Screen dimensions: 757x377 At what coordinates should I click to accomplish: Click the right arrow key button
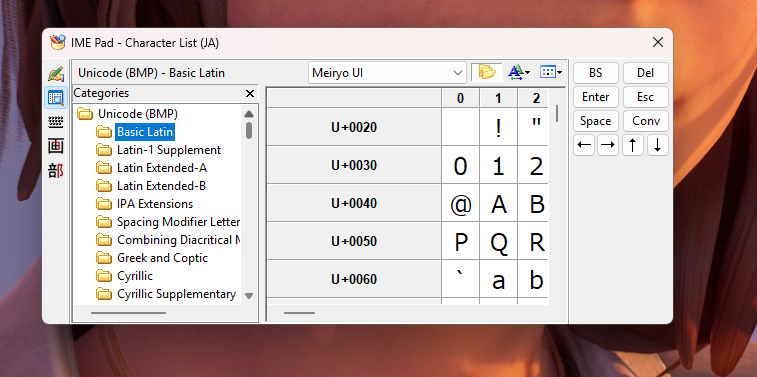[608, 145]
